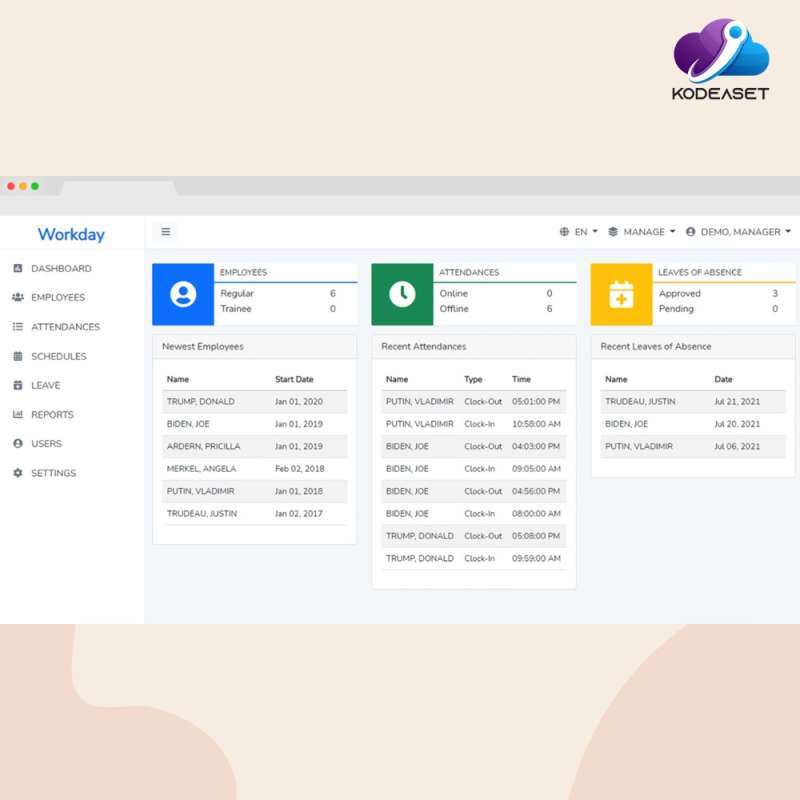Image resolution: width=800 pixels, height=800 pixels.
Task: Click the yellow Leaves of Absence icon
Action: (x=621, y=294)
